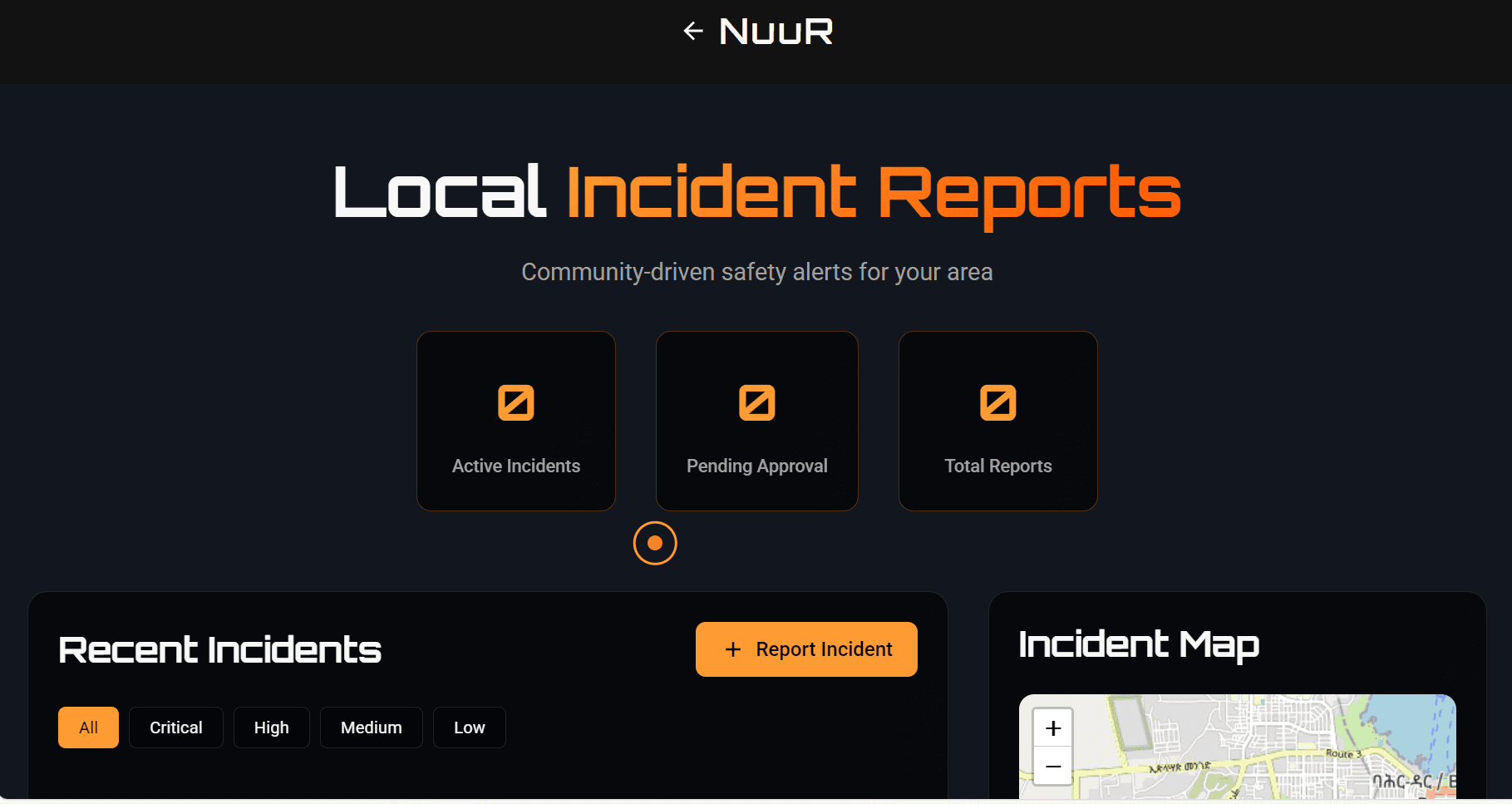The width and height of the screenshot is (1512, 804).
Task: Click the Pending Approval stats card
Action: pyautogui.click(x=756, y=421)
